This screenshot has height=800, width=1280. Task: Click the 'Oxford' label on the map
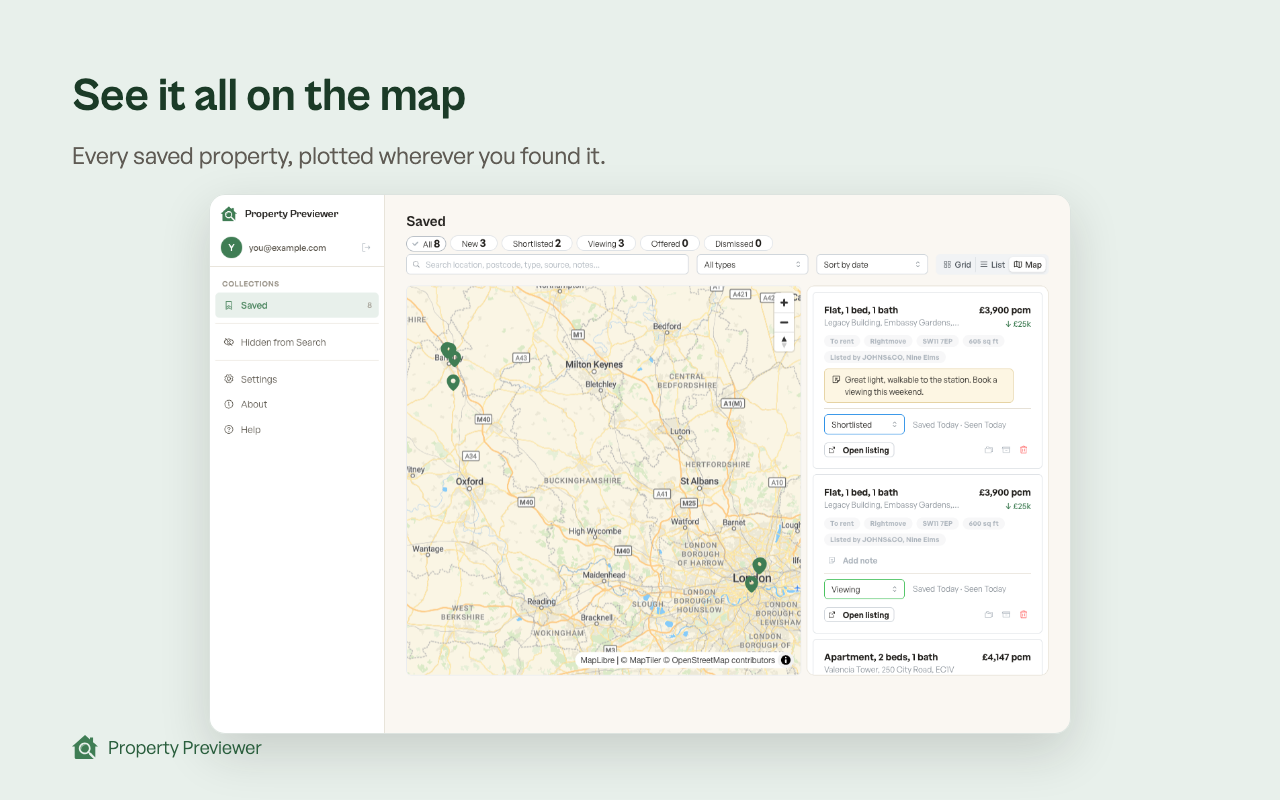tap(470, 482)
